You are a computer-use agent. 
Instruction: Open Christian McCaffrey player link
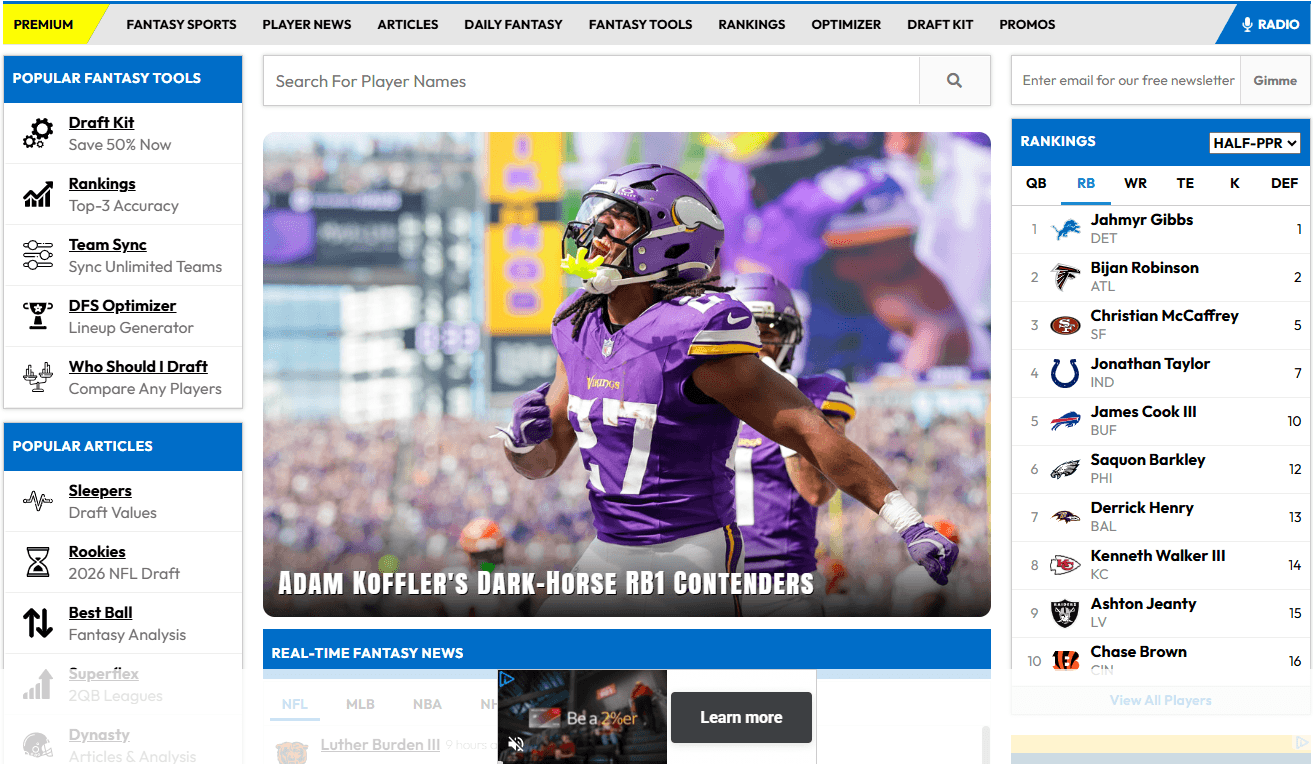[x=1164, y=315]
